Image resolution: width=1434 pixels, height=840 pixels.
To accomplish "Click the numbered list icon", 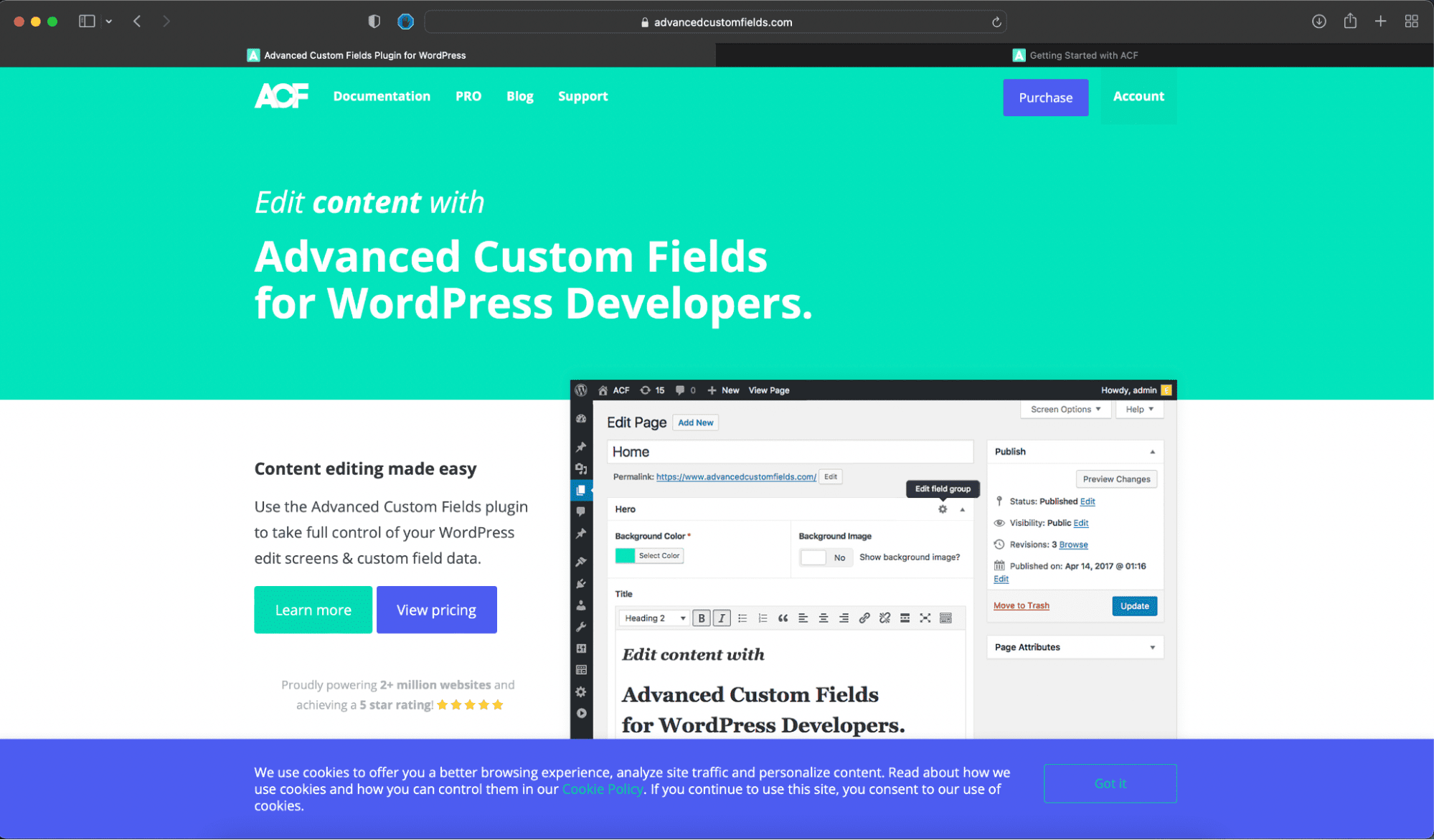I will coord(763,618).
